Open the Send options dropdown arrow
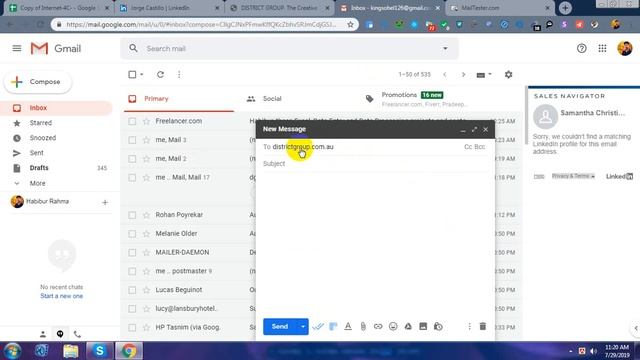640x360 pixels. pos(303,327)
